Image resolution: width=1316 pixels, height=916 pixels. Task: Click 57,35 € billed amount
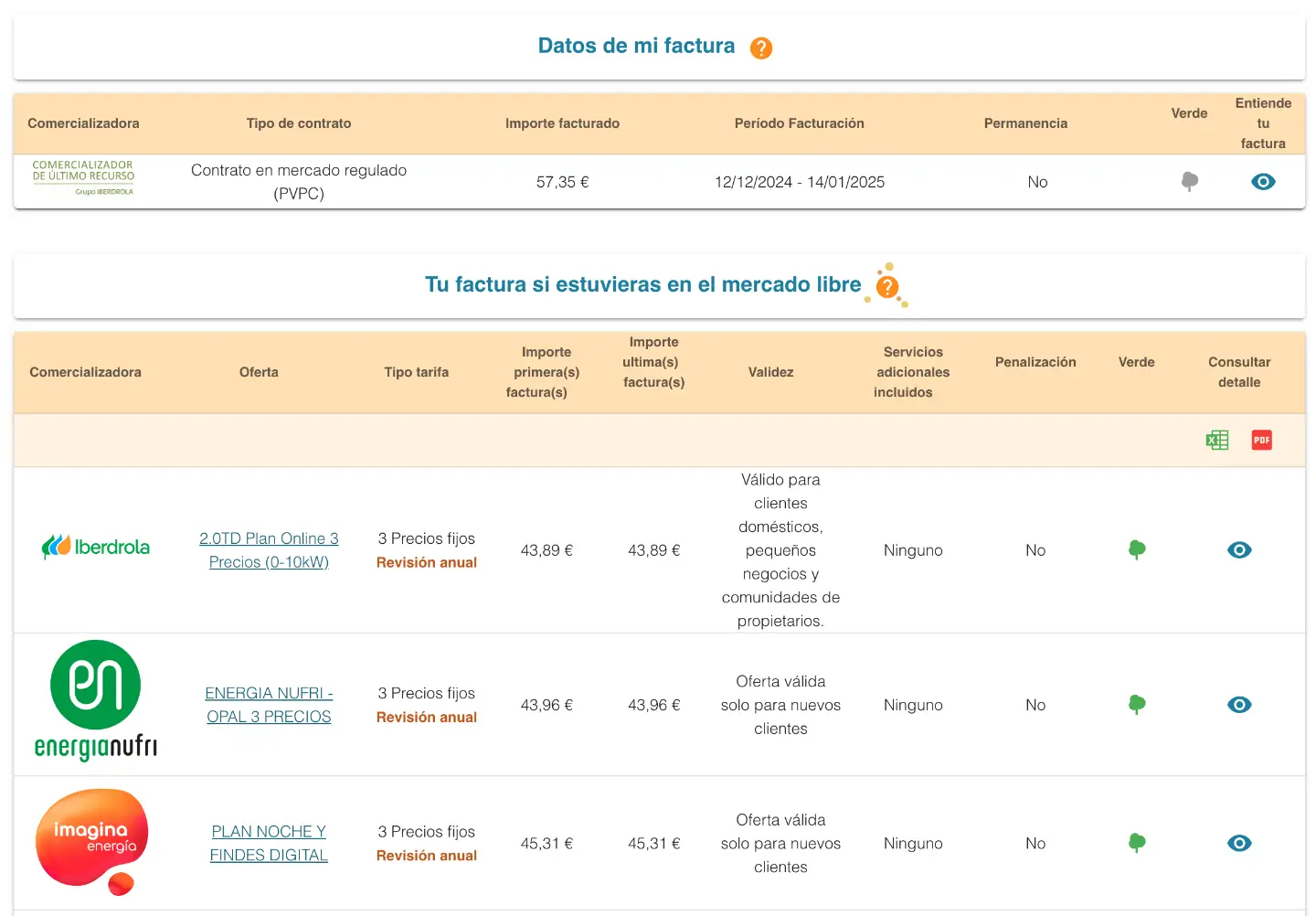562,182
